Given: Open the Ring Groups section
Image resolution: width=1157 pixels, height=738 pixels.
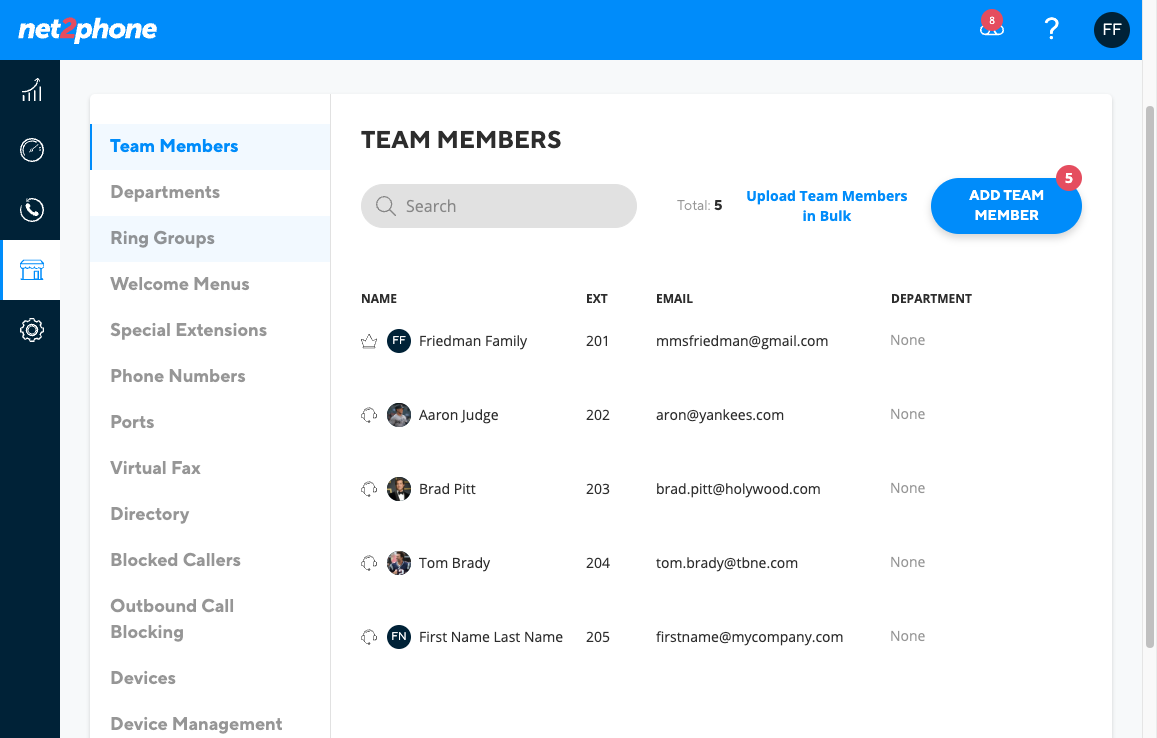Looking at the screenshot, I should pyautogui.click(x=162, y=238).
